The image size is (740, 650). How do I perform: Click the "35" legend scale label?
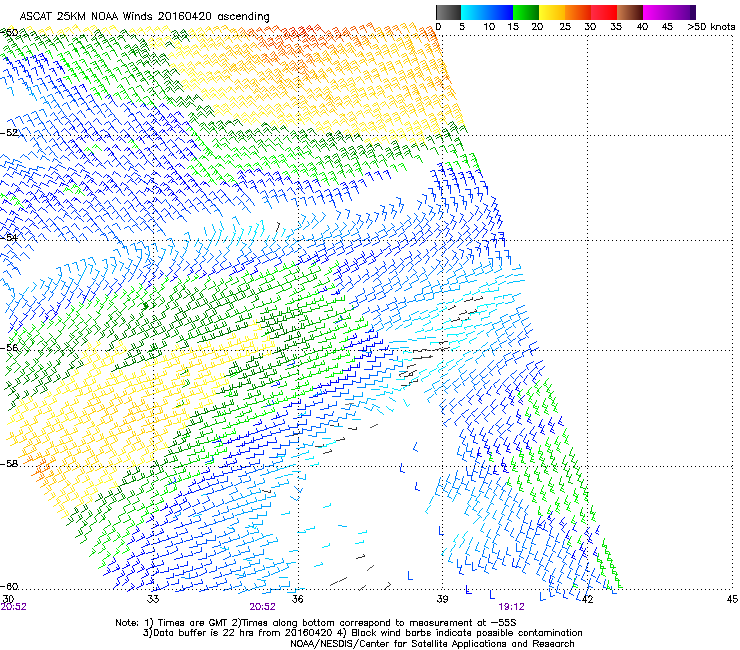coord(616,27)
